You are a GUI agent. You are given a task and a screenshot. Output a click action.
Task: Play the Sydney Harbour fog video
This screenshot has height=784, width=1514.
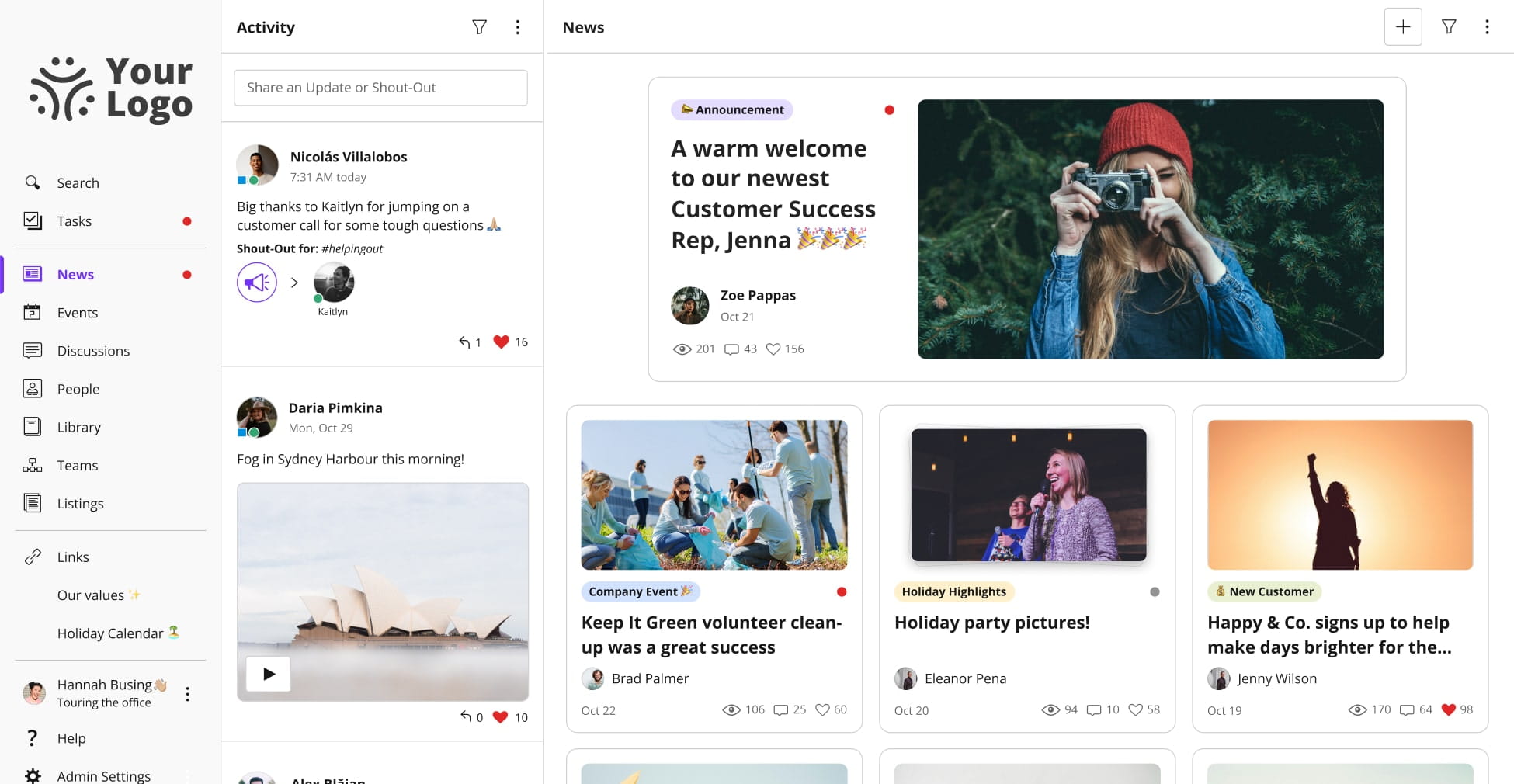pos(267,674)
